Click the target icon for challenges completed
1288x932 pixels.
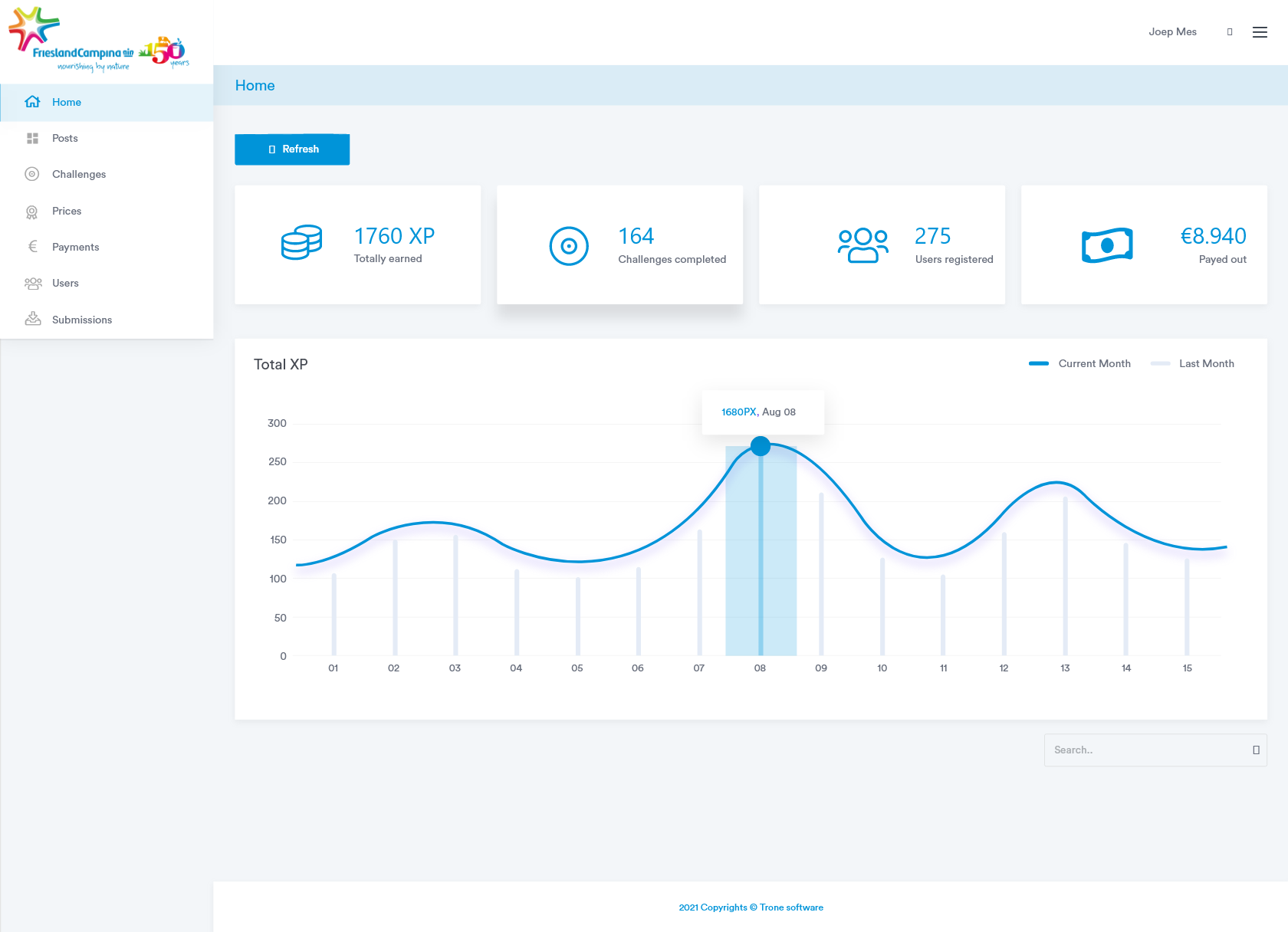569,246
